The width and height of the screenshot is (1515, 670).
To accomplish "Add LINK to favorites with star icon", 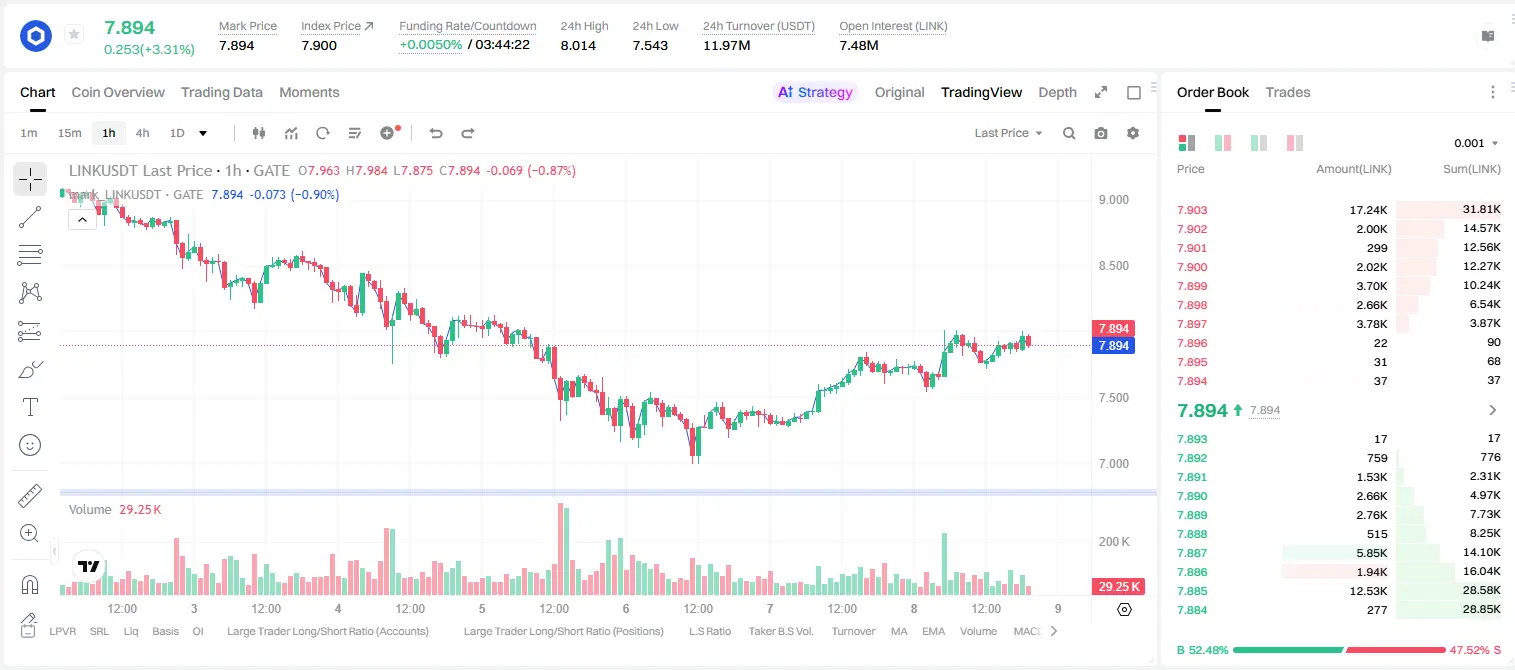I will point(74,35).
